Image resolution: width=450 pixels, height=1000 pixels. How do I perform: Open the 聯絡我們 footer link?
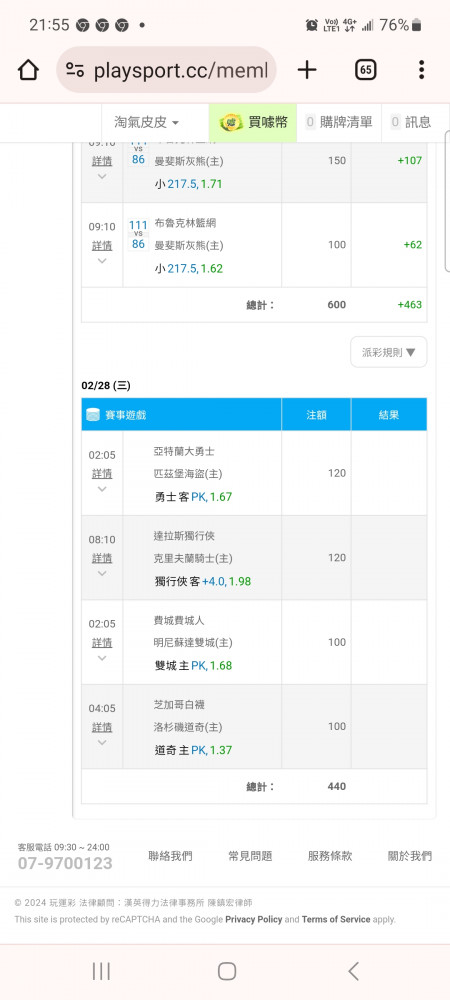point(170,857)
